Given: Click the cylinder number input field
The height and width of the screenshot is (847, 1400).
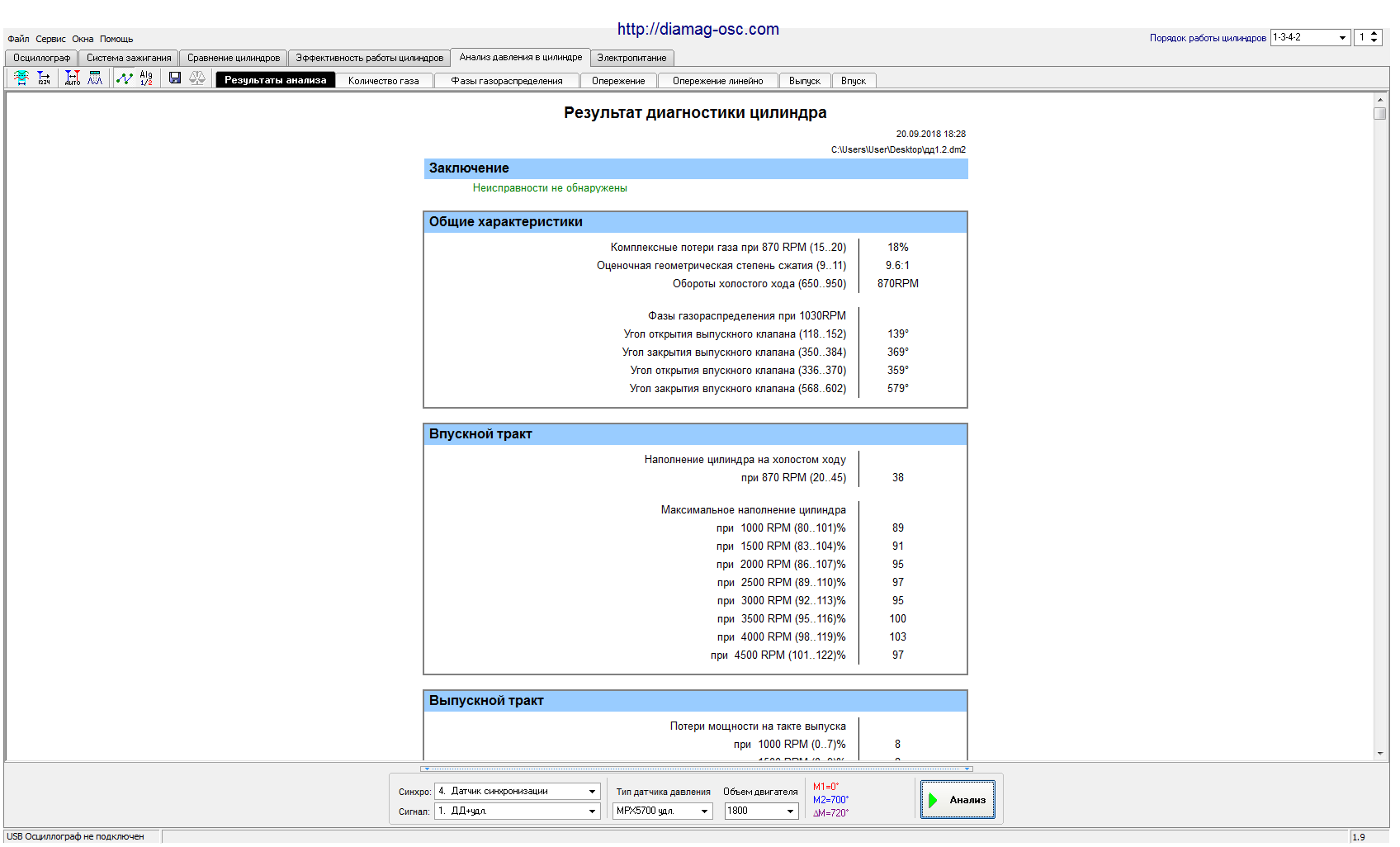Looking at the screenshot, I should point(1362,37).
